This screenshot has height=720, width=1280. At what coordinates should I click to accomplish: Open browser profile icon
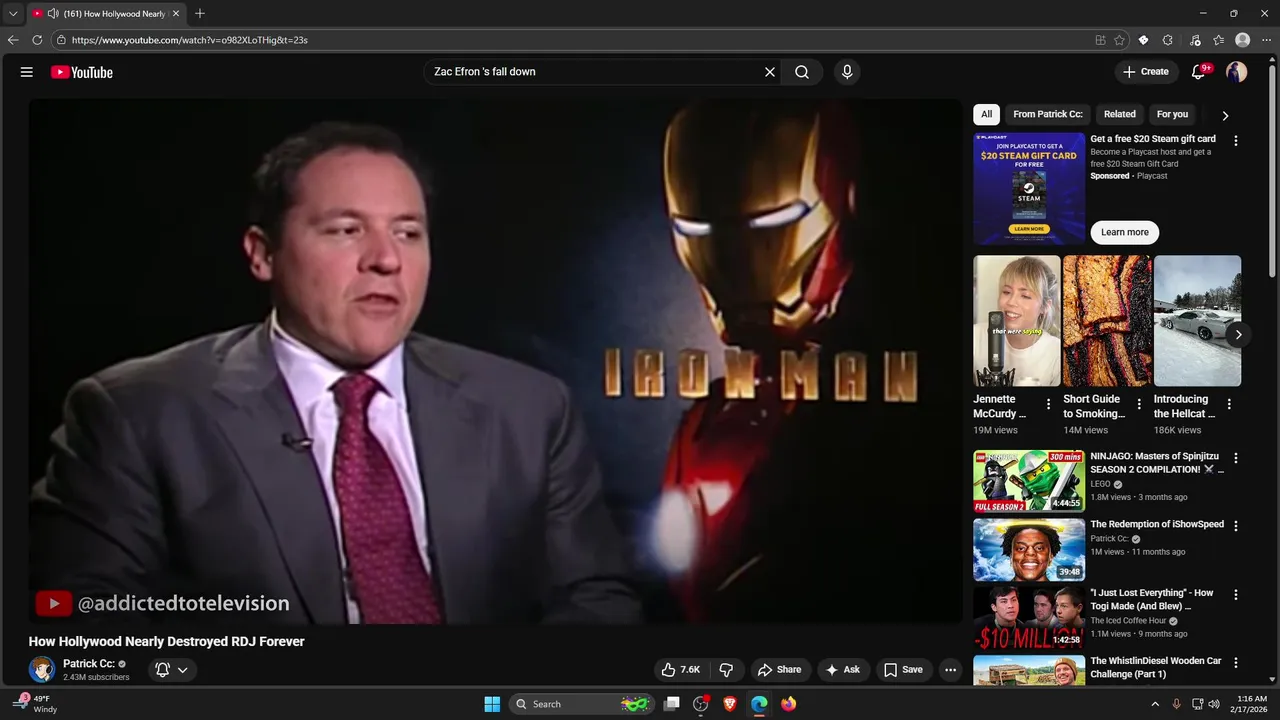(x=1243, y=40)
